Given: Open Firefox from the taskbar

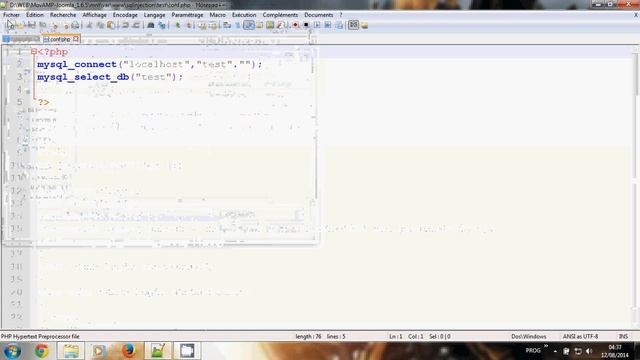Looking at the screenshot, I should coord(128,351).
